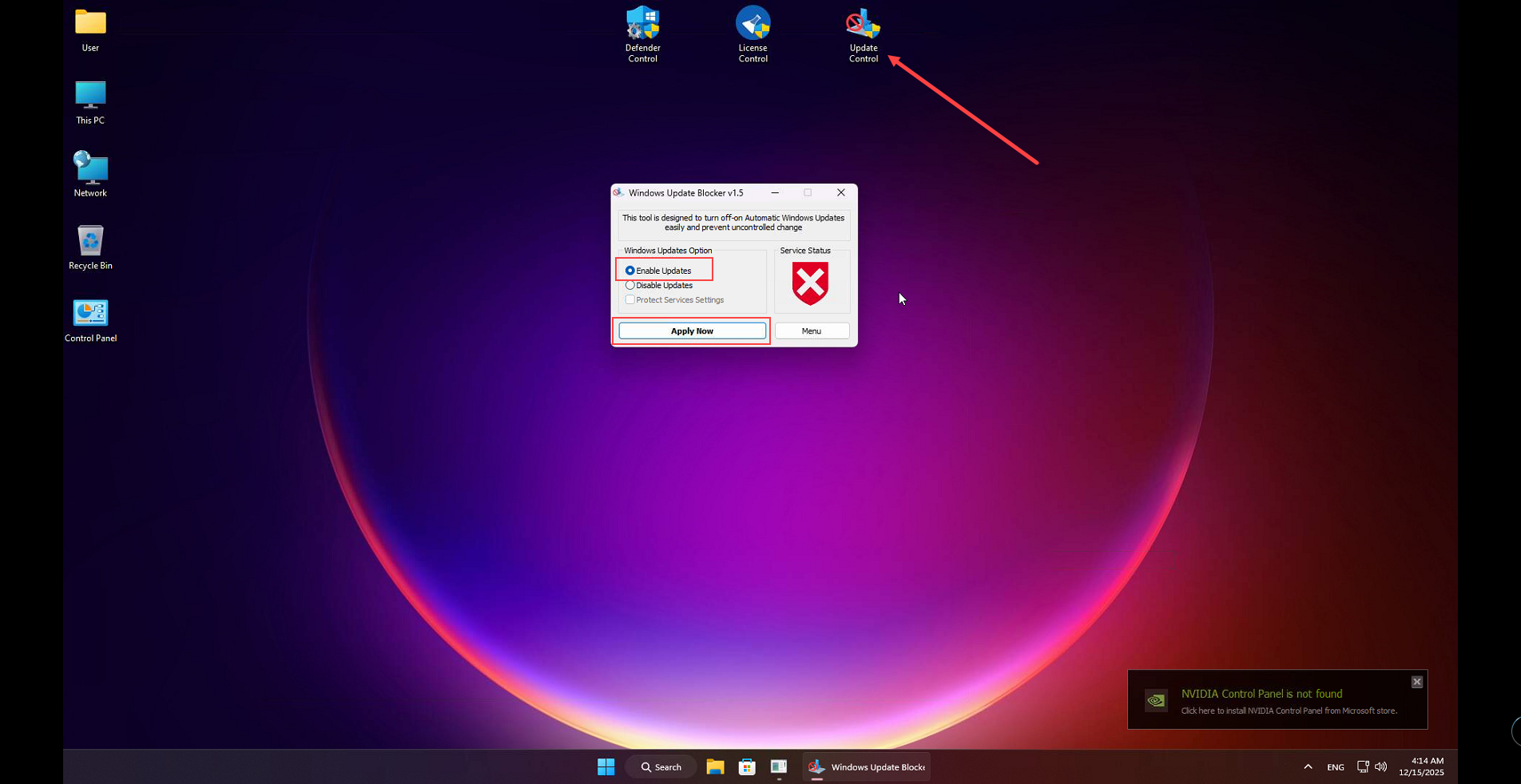The height and width of the screenshot is (784, 1521).
Task: Select the This PC desktop icon
Action: click(90, 97)
